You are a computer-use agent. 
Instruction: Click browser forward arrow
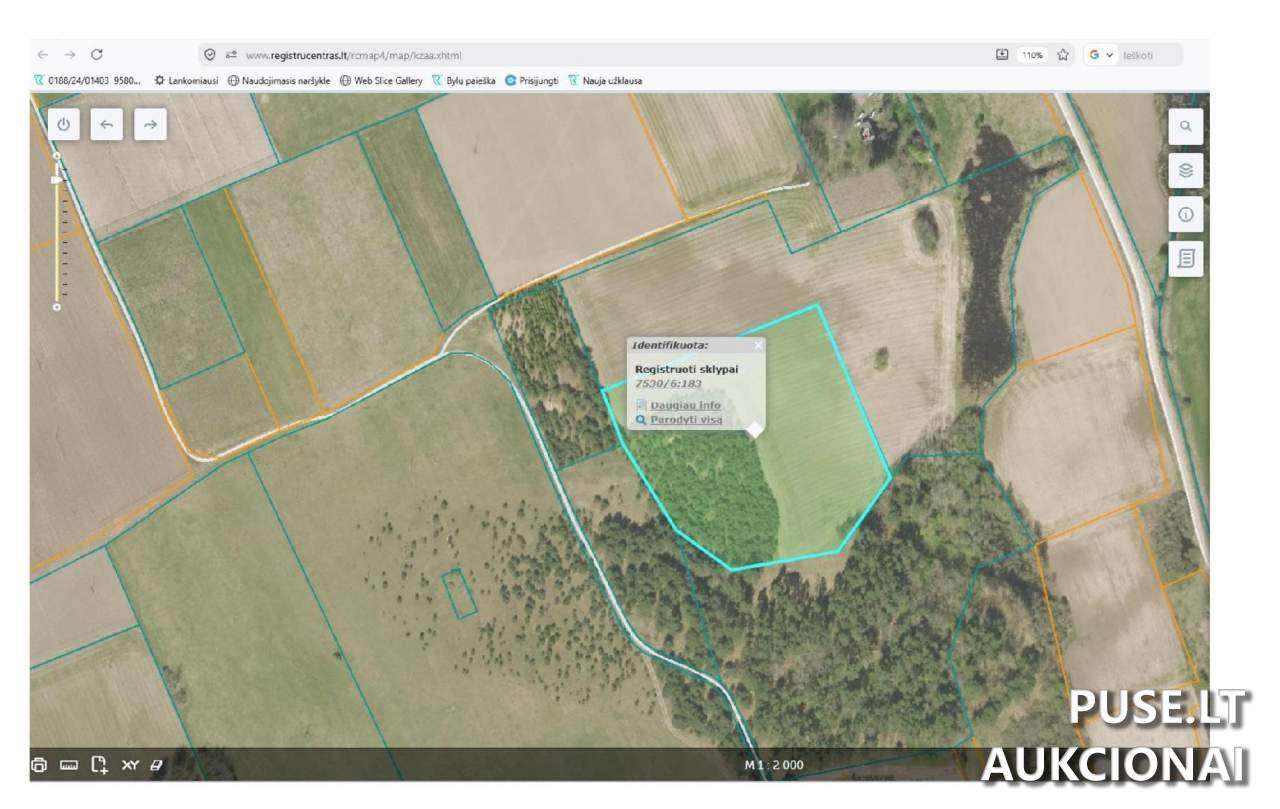69,55
